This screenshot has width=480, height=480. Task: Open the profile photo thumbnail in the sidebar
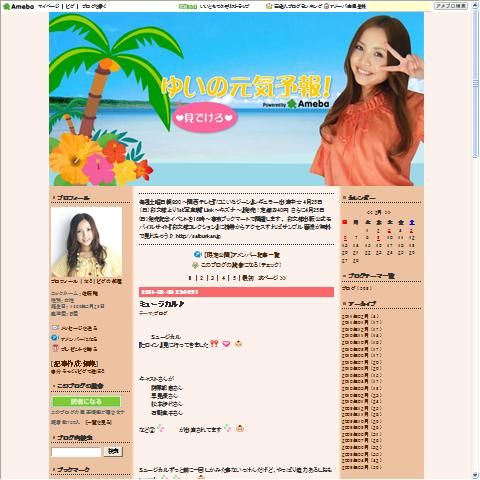tap(86, 242)
